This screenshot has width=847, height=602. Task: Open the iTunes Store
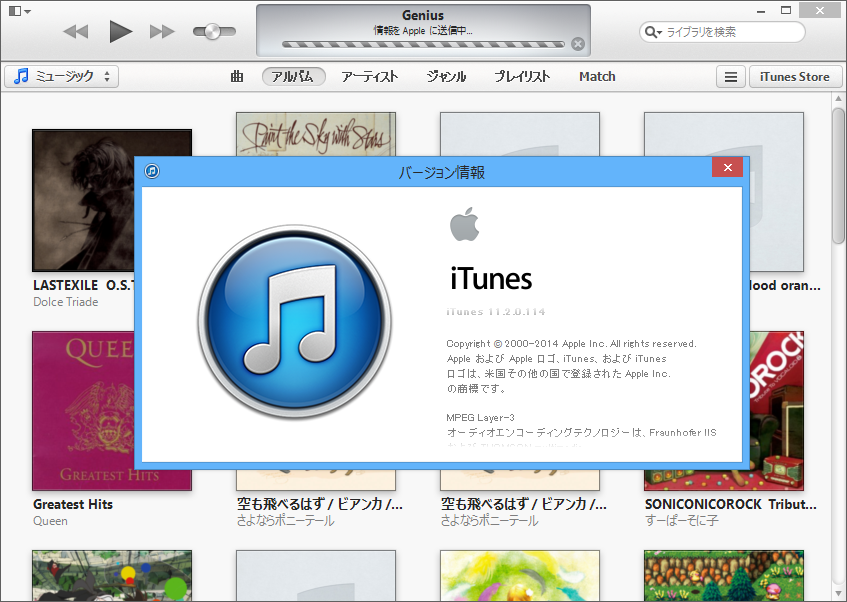point(795,76)
